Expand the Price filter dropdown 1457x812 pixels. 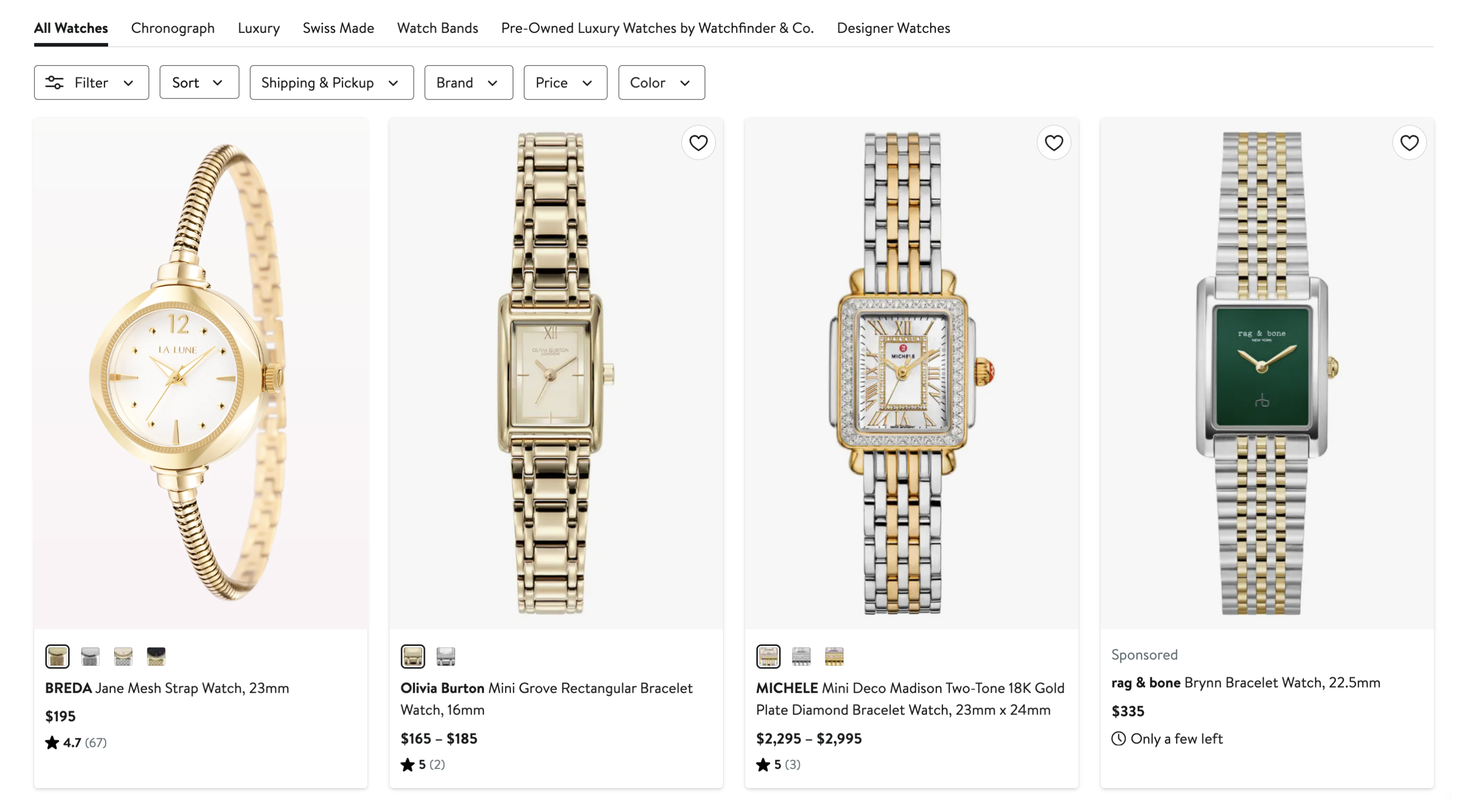pyautogui.click(x=564, y=82)
